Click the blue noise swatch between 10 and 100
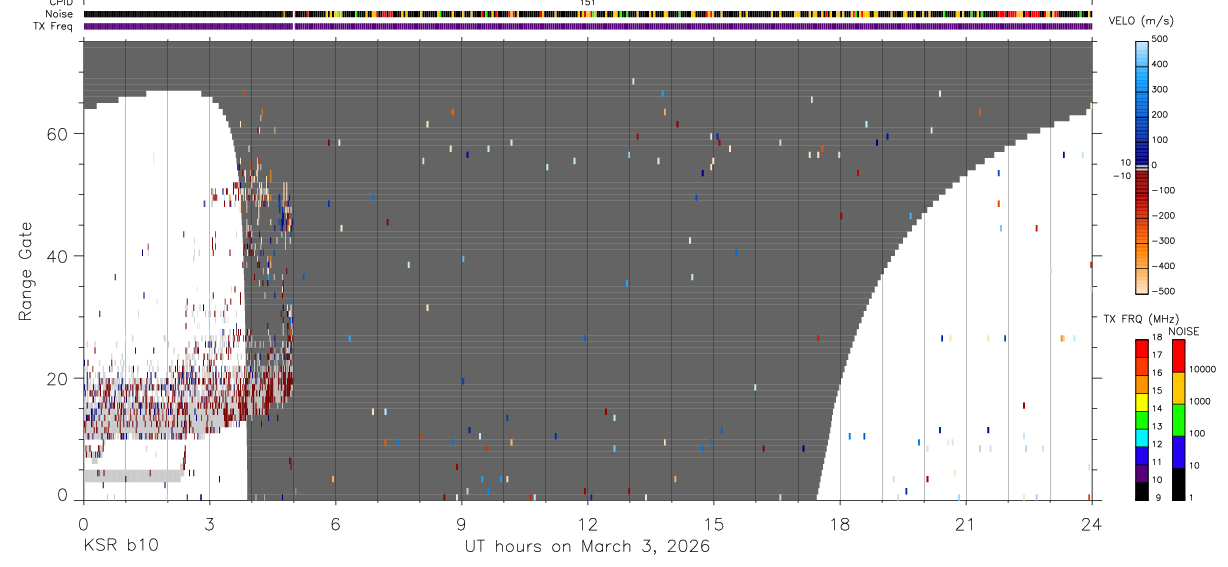The width and height of the screenshot is (1228, 567). pyautogui.click(x=1179, y=452)
